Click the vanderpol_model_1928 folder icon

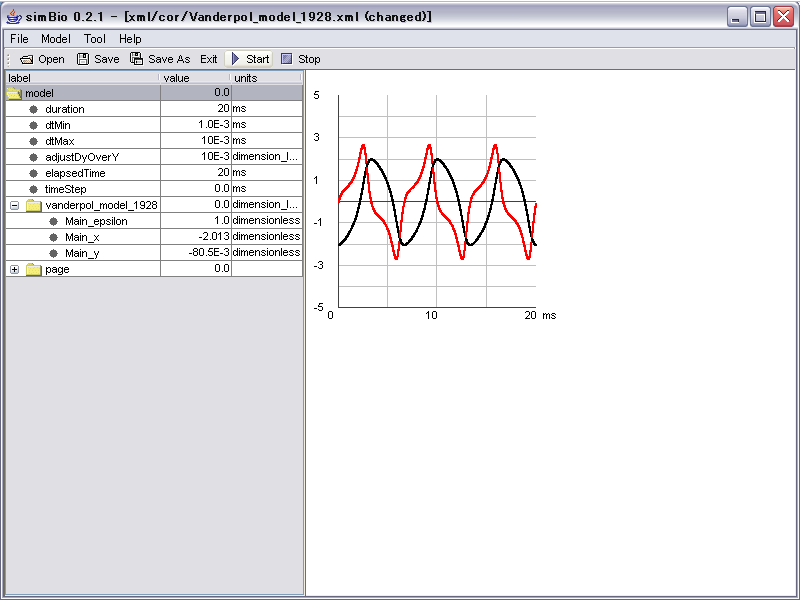pyautogui.click(x=34, y=205)
